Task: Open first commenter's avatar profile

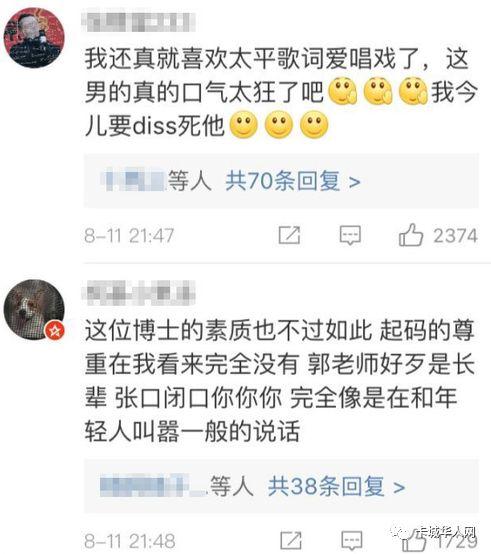Action: 34,37
